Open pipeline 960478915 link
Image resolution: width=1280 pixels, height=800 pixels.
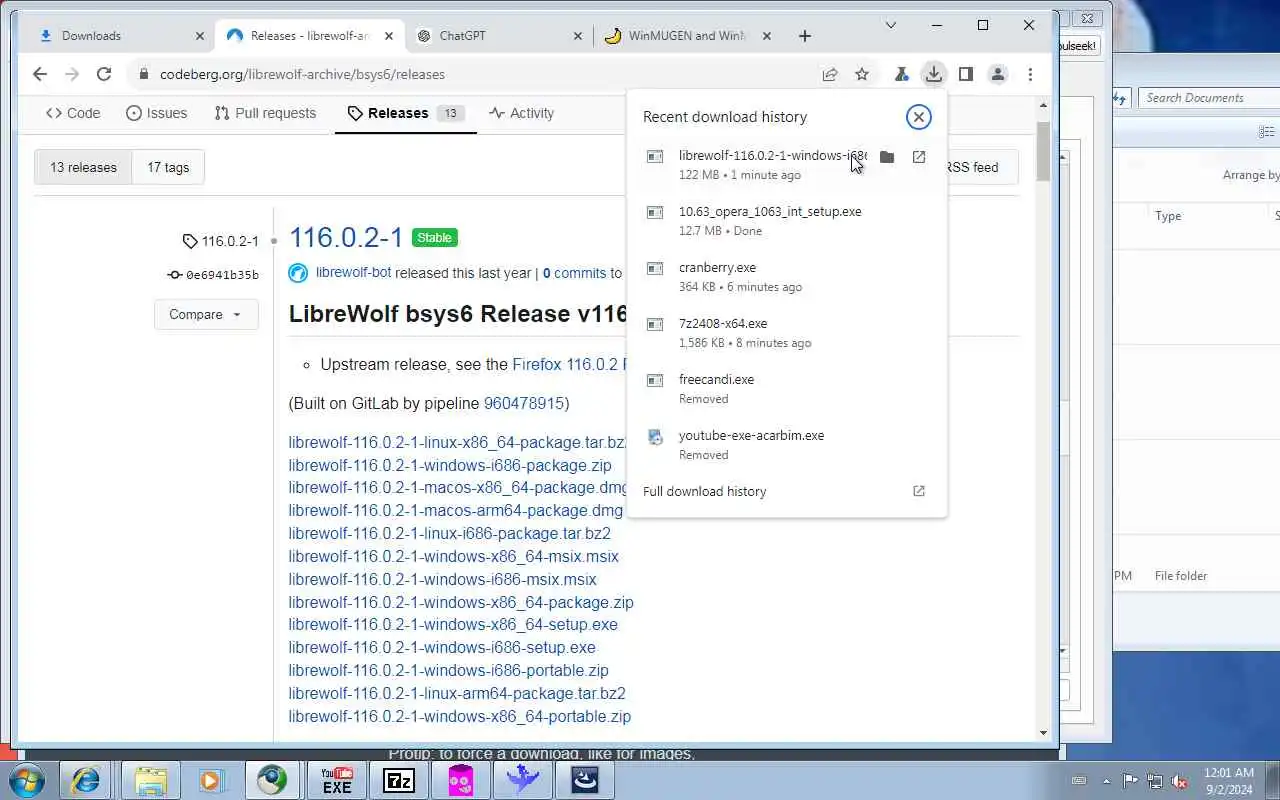coord(524,403)
